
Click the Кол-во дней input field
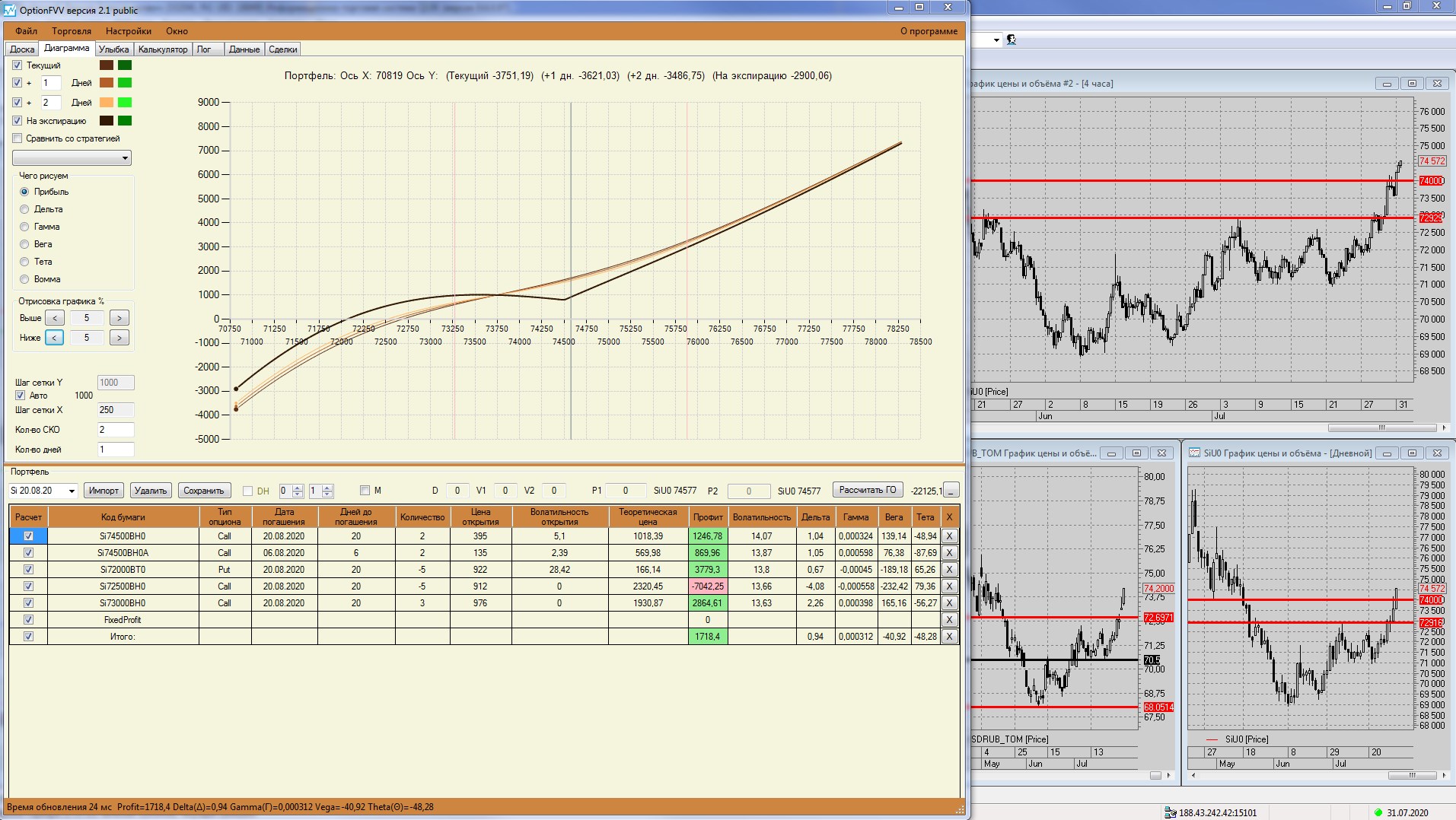116,450
